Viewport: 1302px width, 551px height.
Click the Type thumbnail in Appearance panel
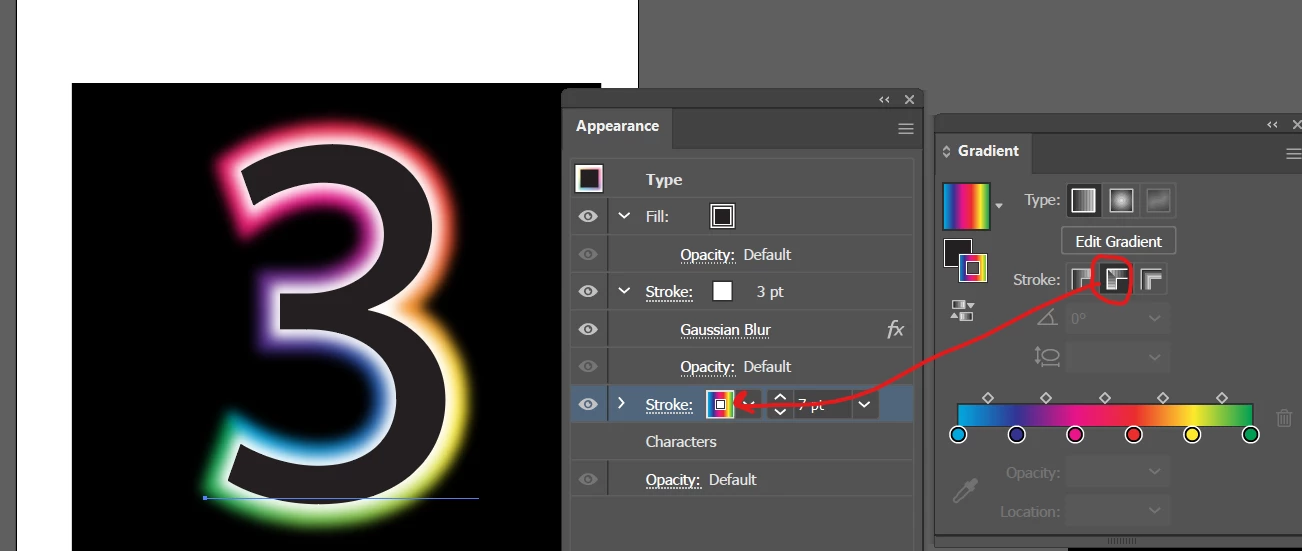(589, 179)
